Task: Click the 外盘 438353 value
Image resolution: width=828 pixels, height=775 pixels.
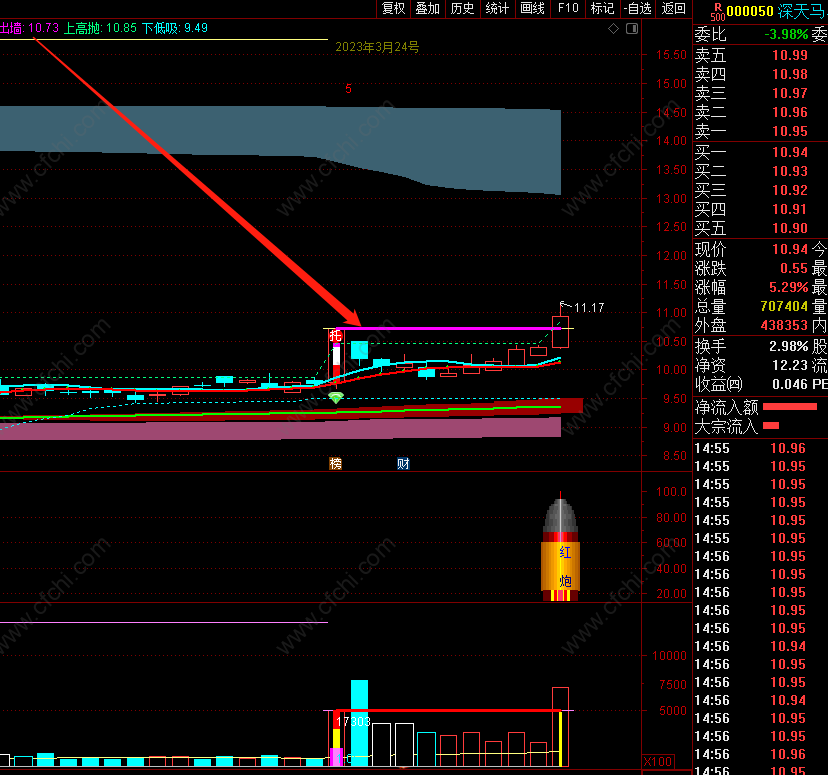Action: 784,325
